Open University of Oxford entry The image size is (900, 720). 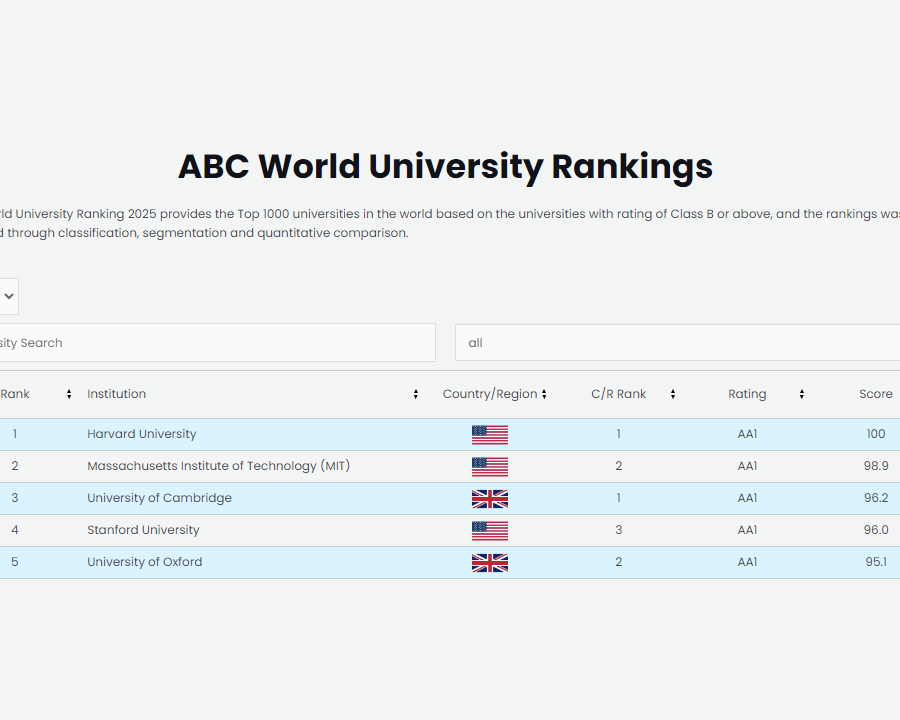click(145, 562)
